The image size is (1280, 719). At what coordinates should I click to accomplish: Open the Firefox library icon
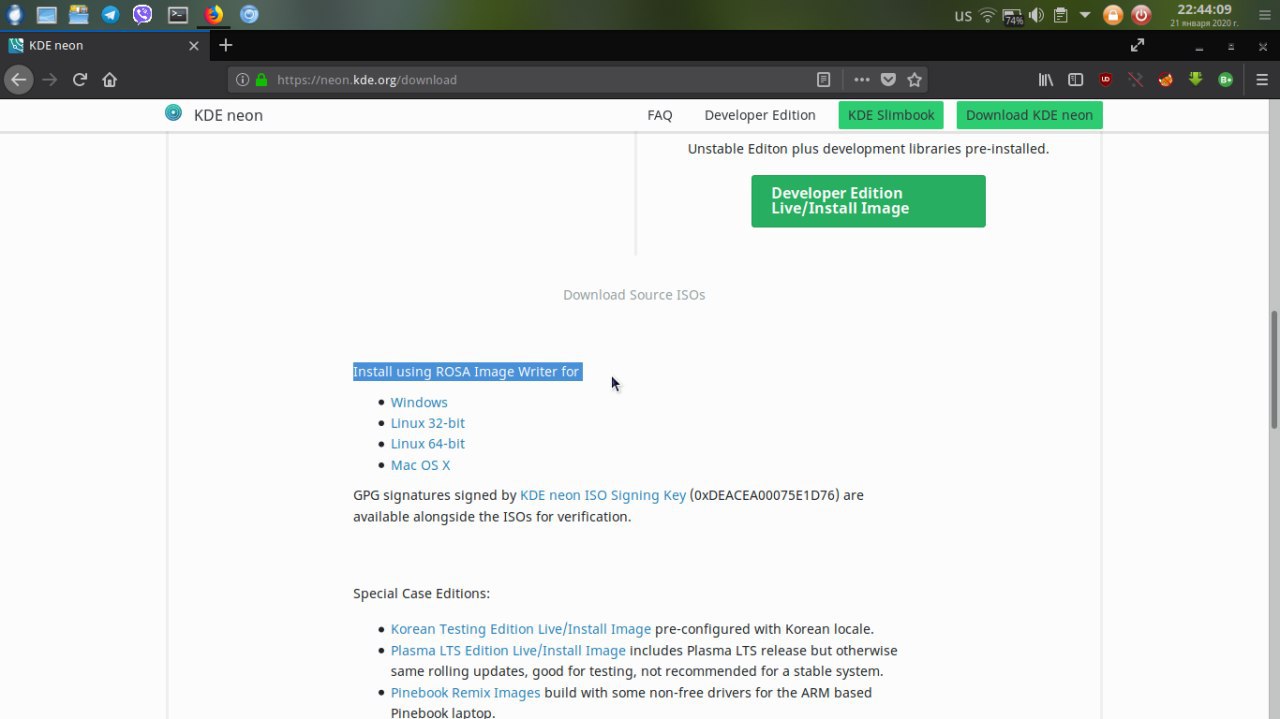(1046, 80)
